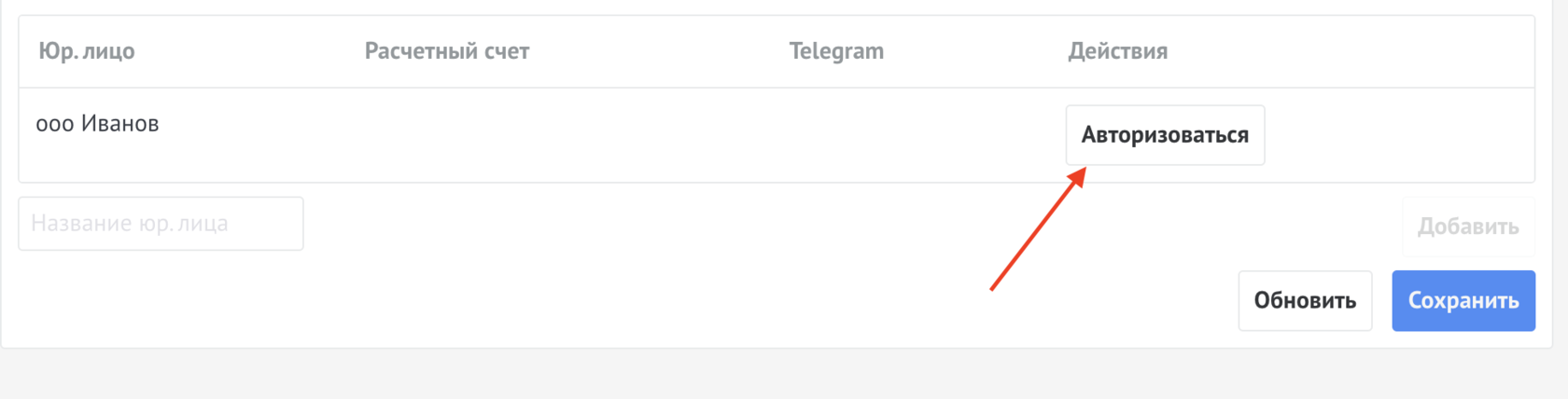This screenshot has height=399, width=1568.
Task: Focus the Название юр. лица input field
Action: 161,224
